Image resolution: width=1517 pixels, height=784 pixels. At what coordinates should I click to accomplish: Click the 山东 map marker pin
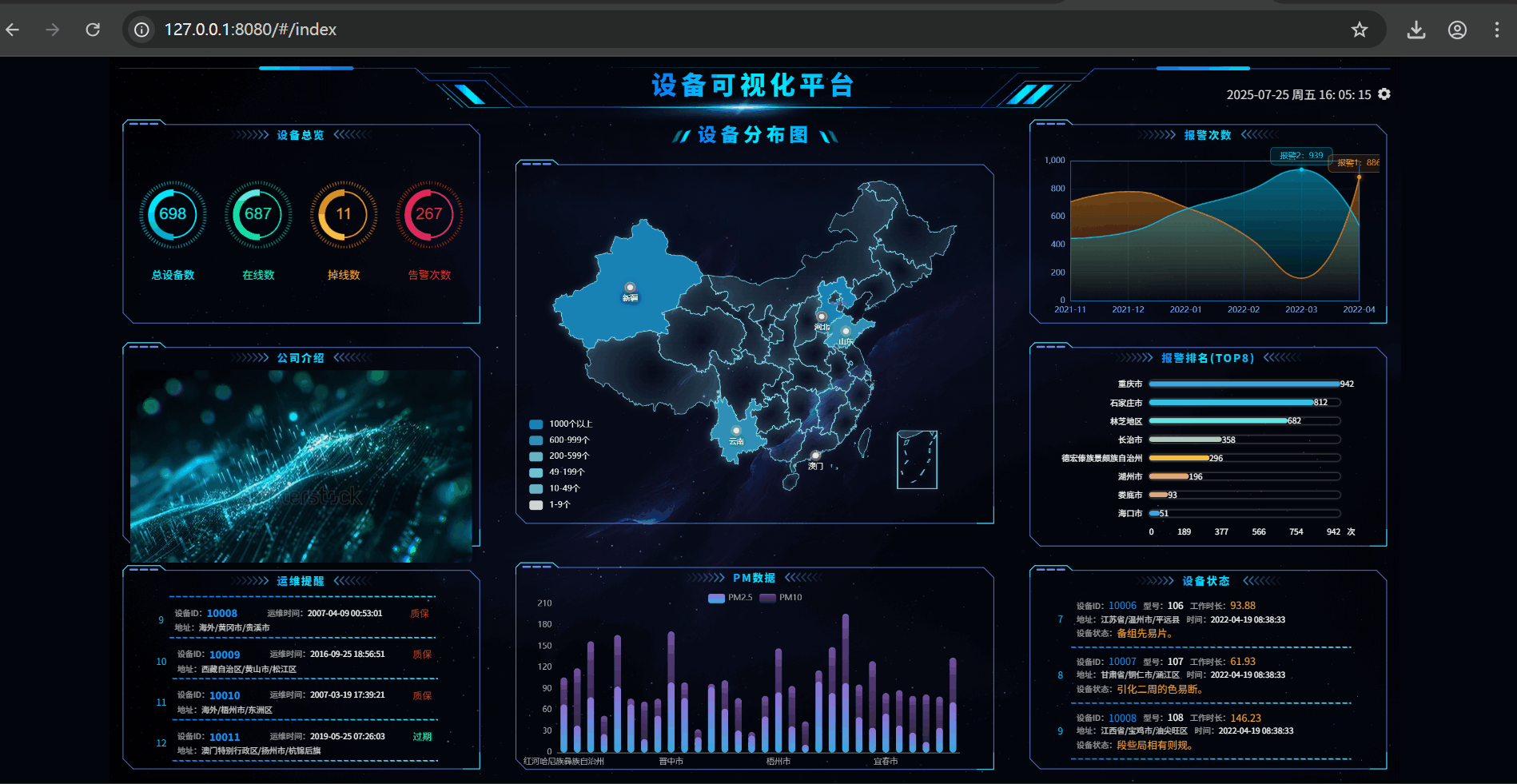845,331
